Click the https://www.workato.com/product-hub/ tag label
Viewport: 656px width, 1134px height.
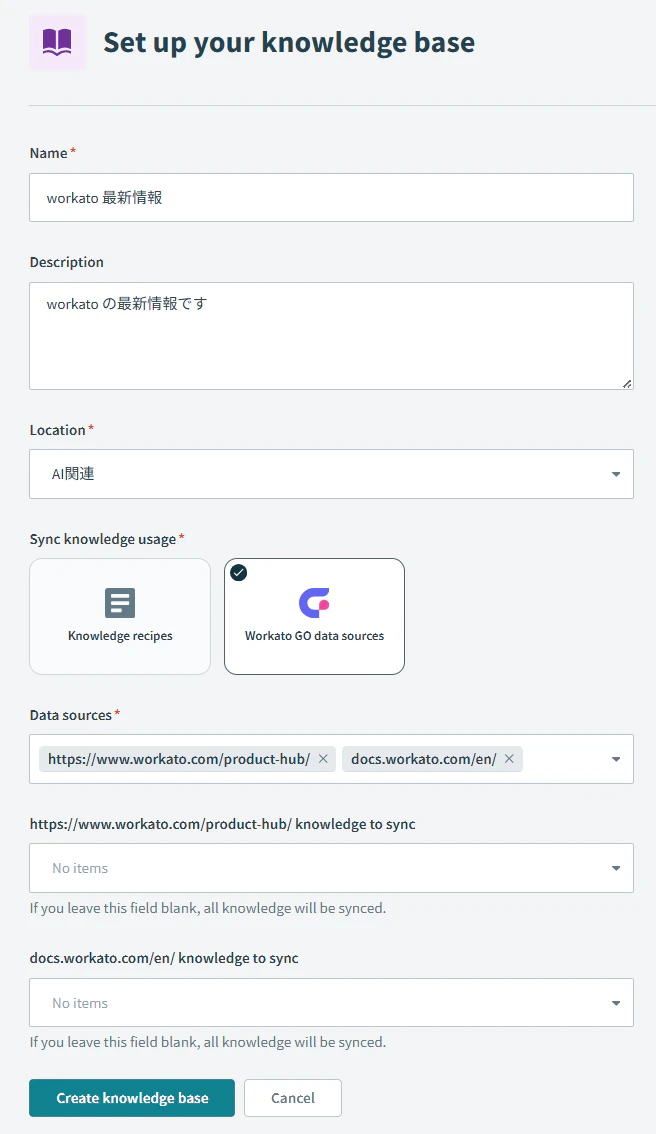point(179,759)
